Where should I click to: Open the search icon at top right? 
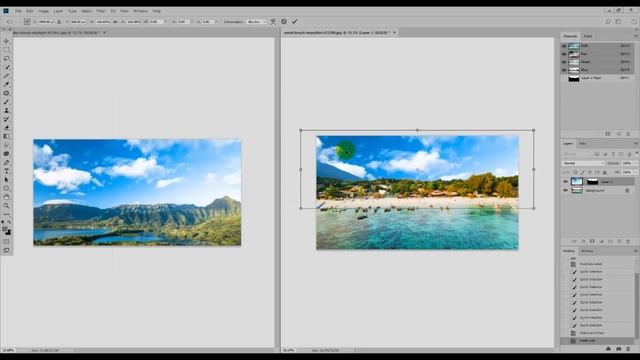pyautogui.click(x=608, y=22)
